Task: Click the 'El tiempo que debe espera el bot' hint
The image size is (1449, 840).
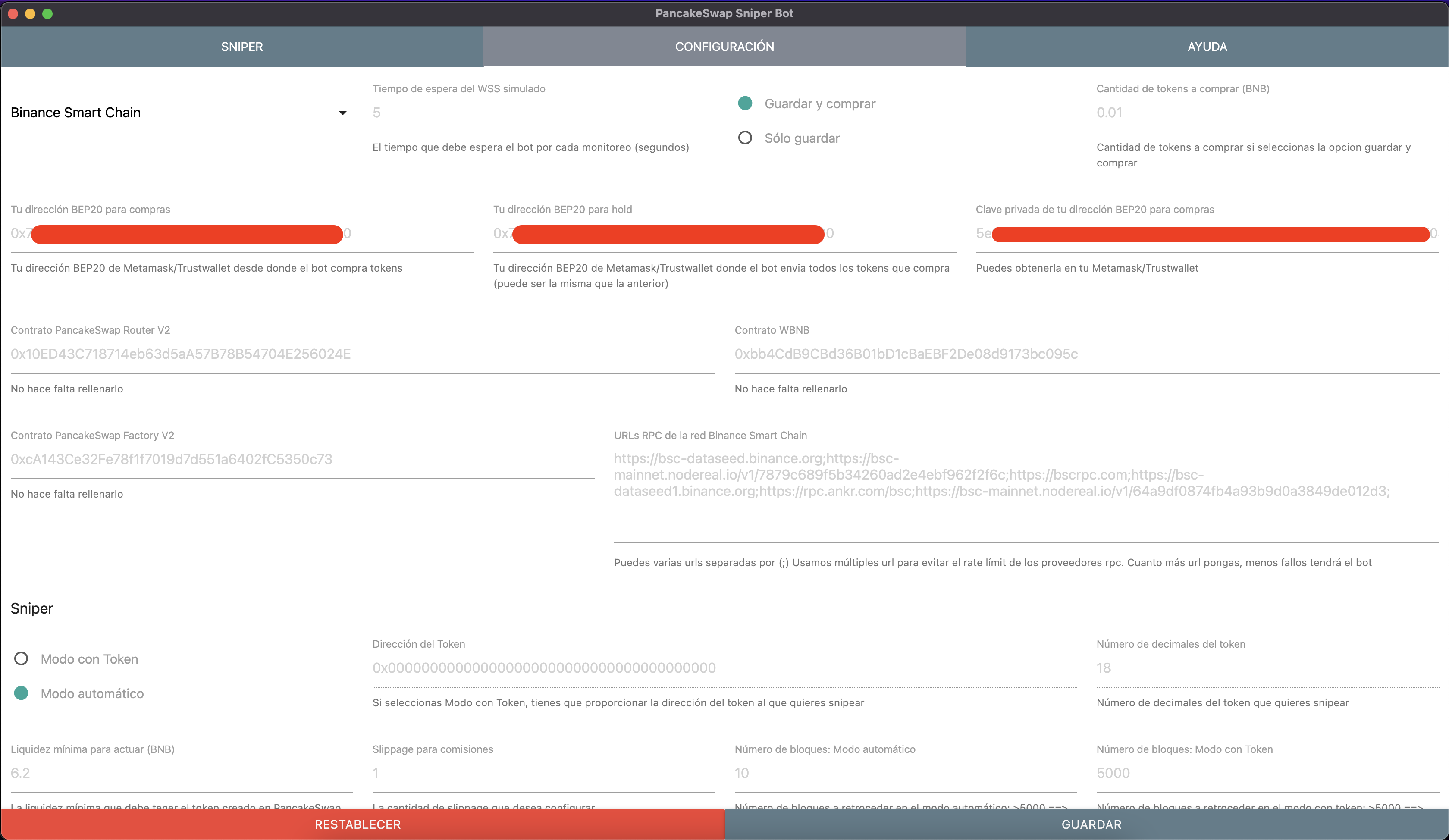Action: pos(531,147)
